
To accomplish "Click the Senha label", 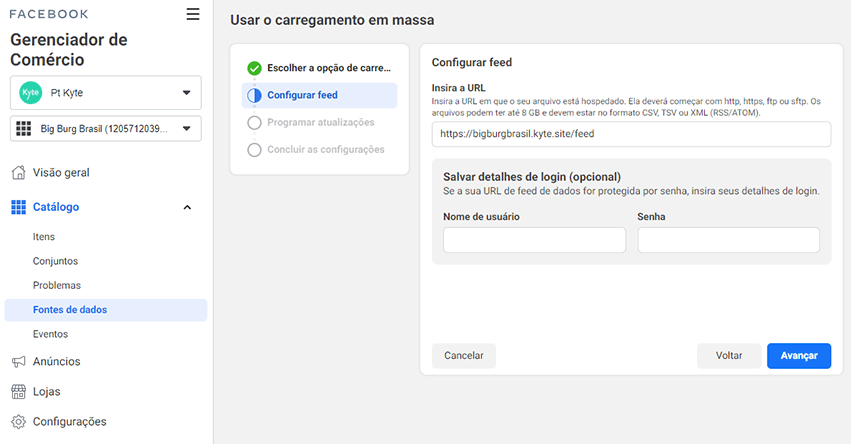I will point(651,217).
